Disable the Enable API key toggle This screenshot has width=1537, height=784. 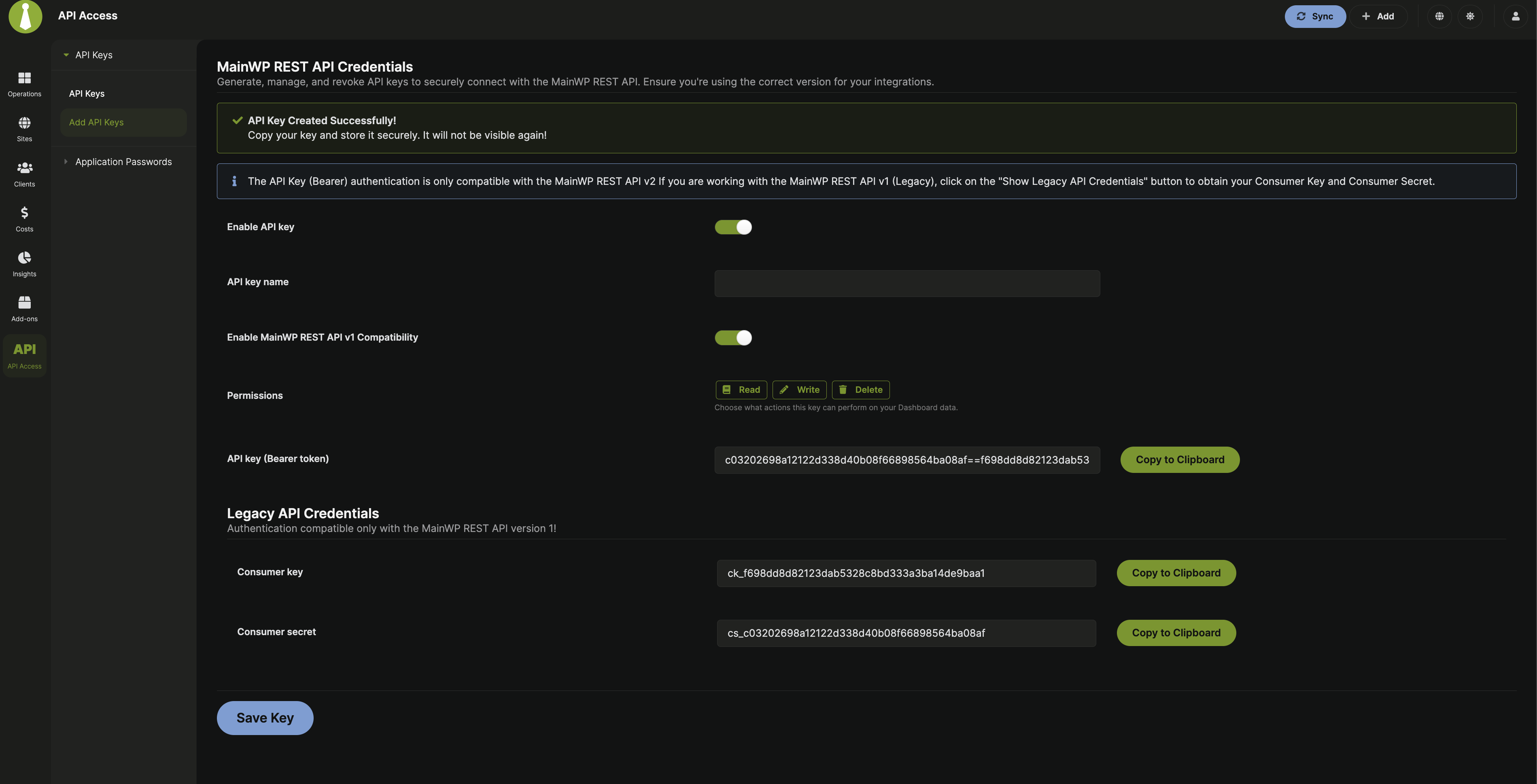(x=733, y=227)
